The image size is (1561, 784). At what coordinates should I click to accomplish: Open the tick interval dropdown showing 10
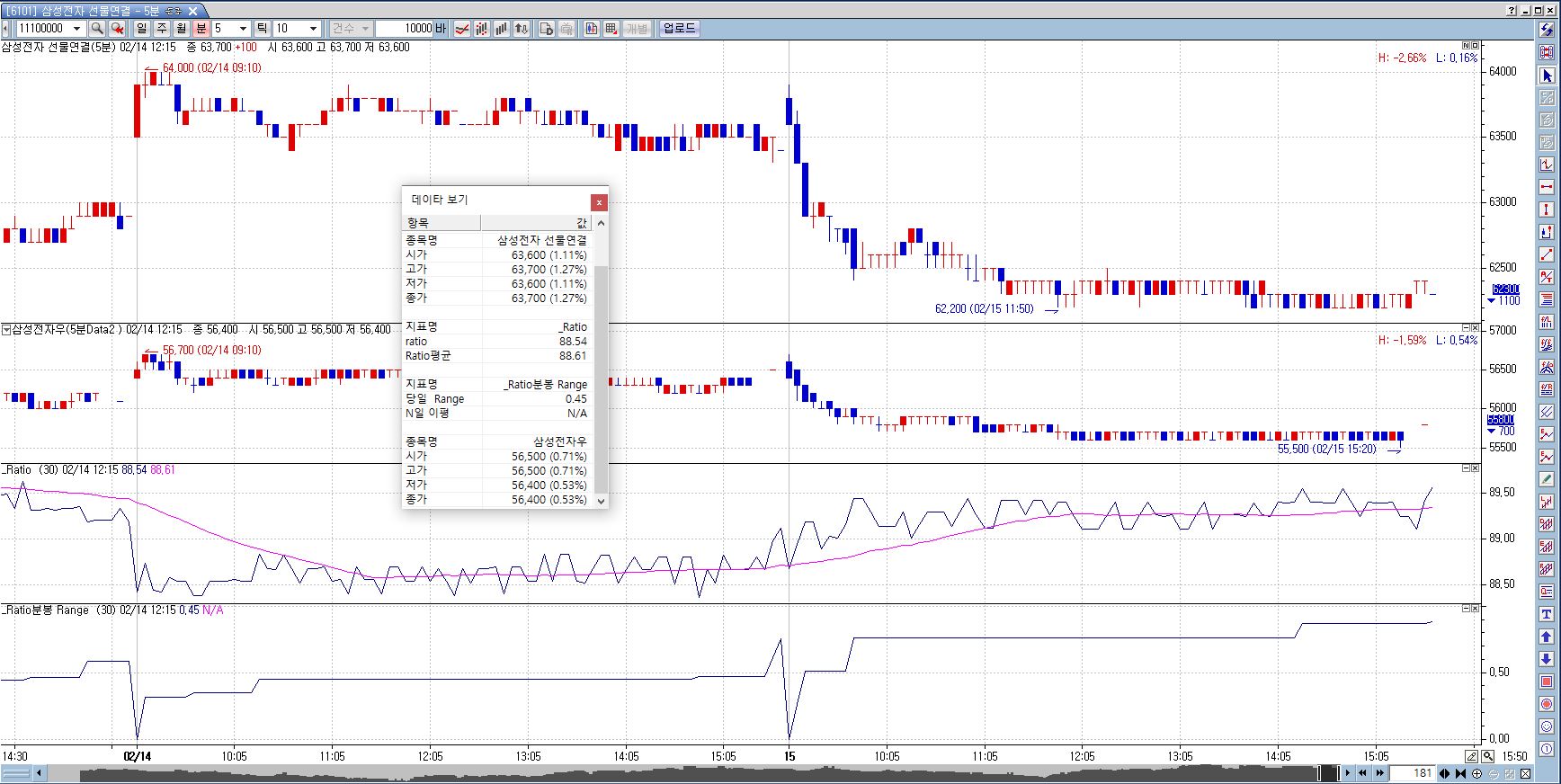pyautogui.click(x=313, y=29)
